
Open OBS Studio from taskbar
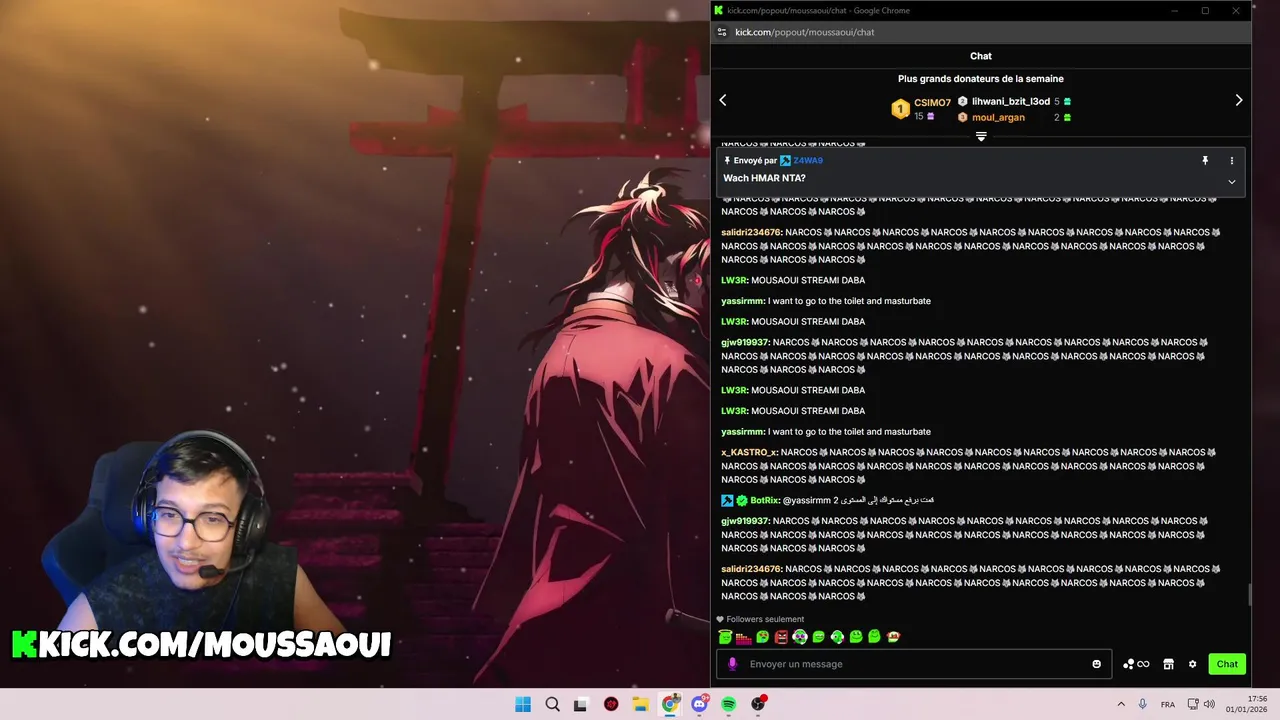[759, 704]
